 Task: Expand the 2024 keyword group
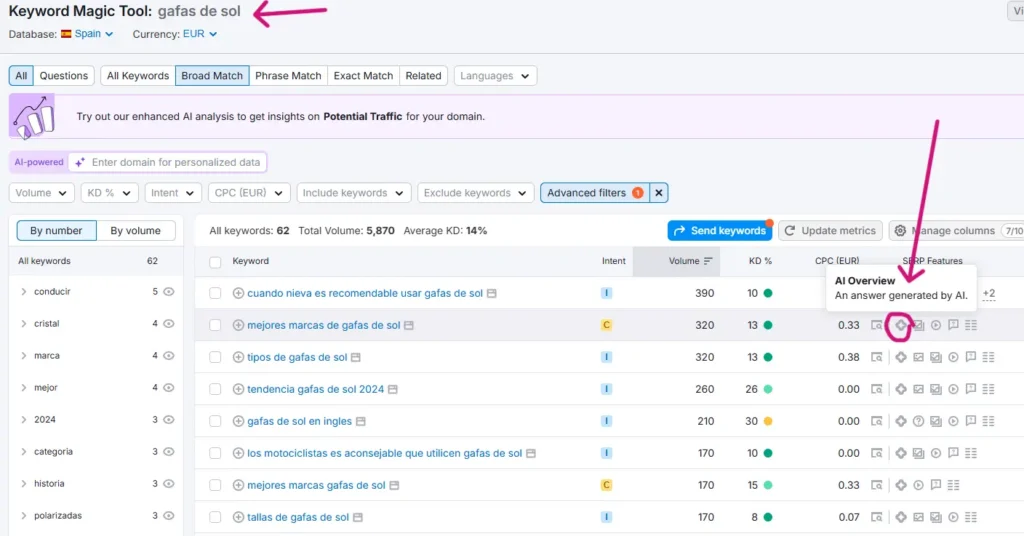point(24,420)
